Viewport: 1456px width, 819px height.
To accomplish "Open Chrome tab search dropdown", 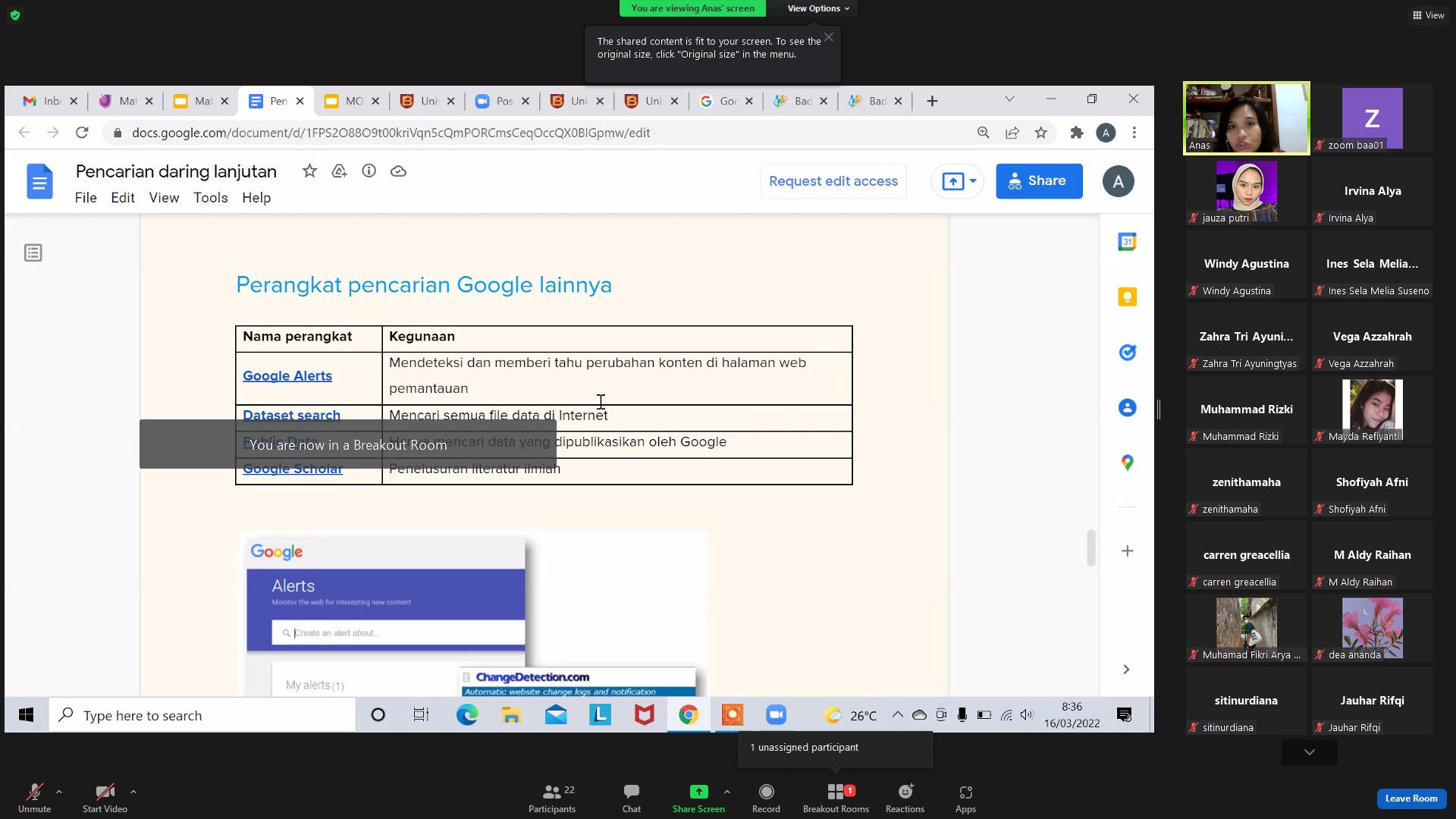I will tap(1009, 99).
